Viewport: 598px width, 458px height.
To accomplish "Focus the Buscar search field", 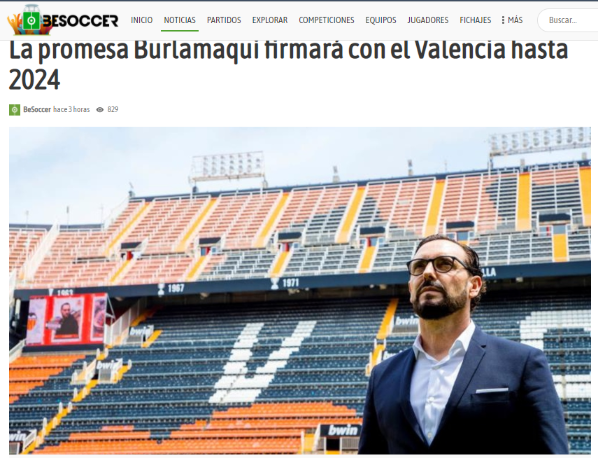I will pos(567,20).
